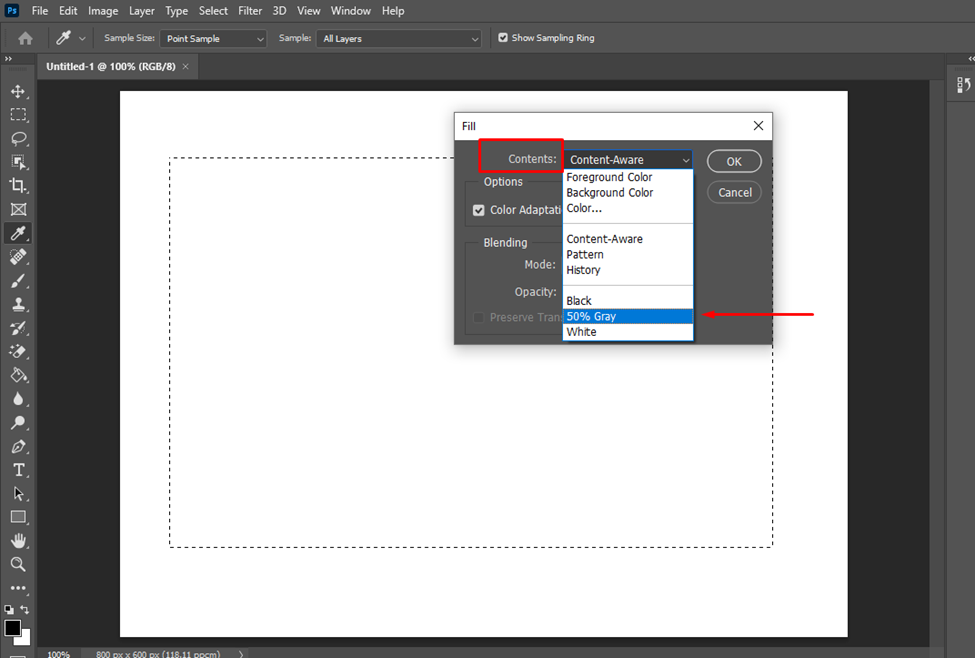Screen dimensions: 975x658
Task: Select the Blur tool
Action: (x=18, y=399)
